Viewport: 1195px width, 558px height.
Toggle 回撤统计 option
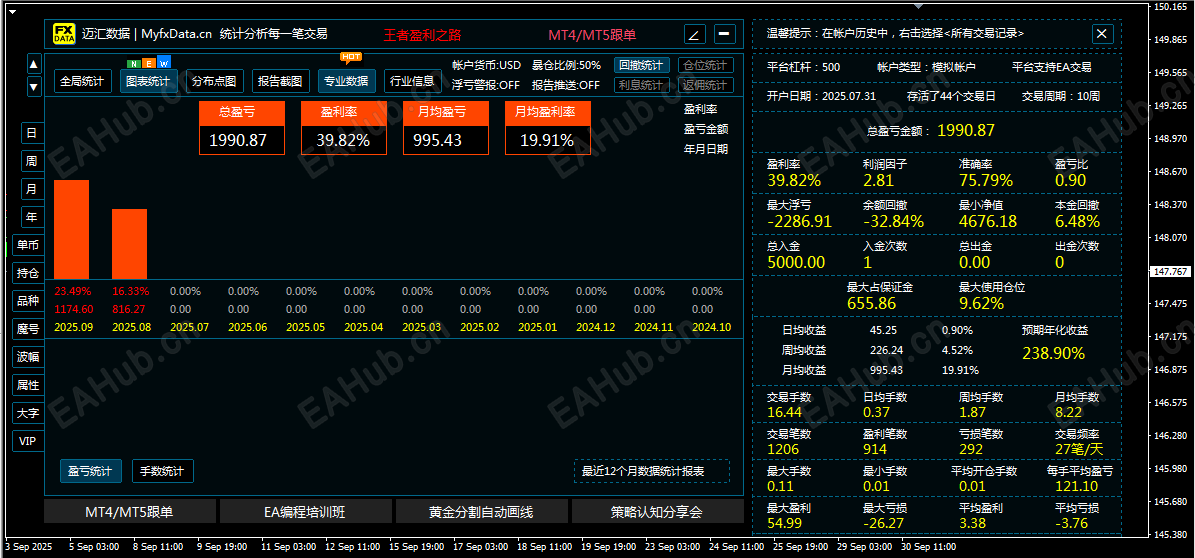click(x=642, y=66)
